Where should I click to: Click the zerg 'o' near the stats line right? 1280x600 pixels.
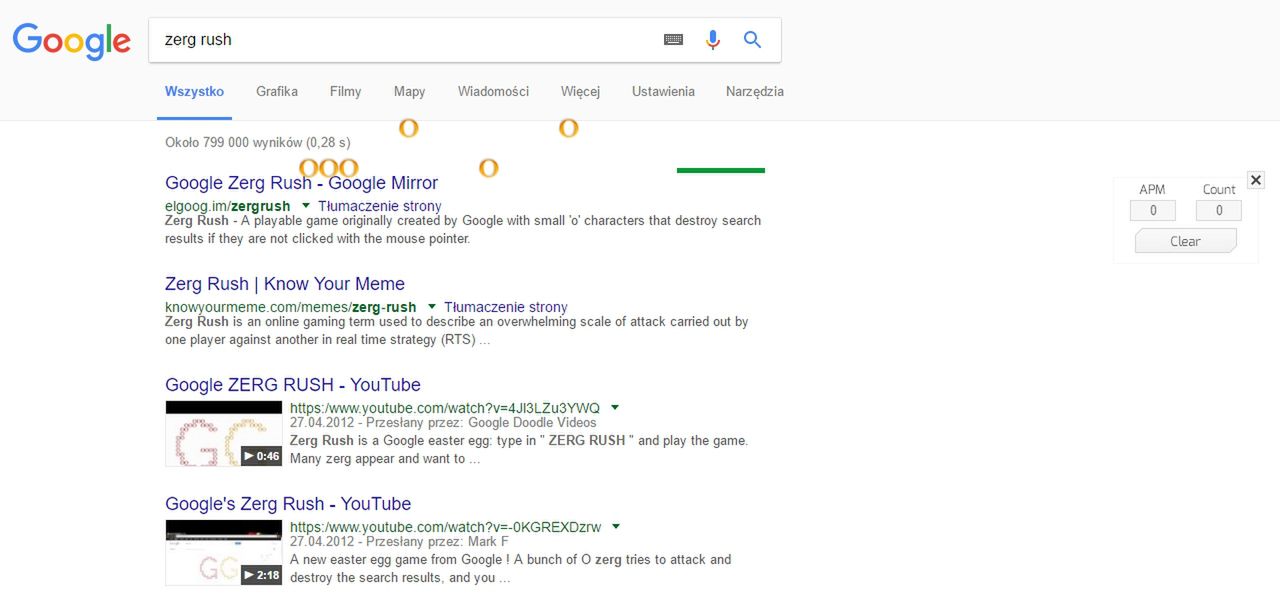pos(568,128)
